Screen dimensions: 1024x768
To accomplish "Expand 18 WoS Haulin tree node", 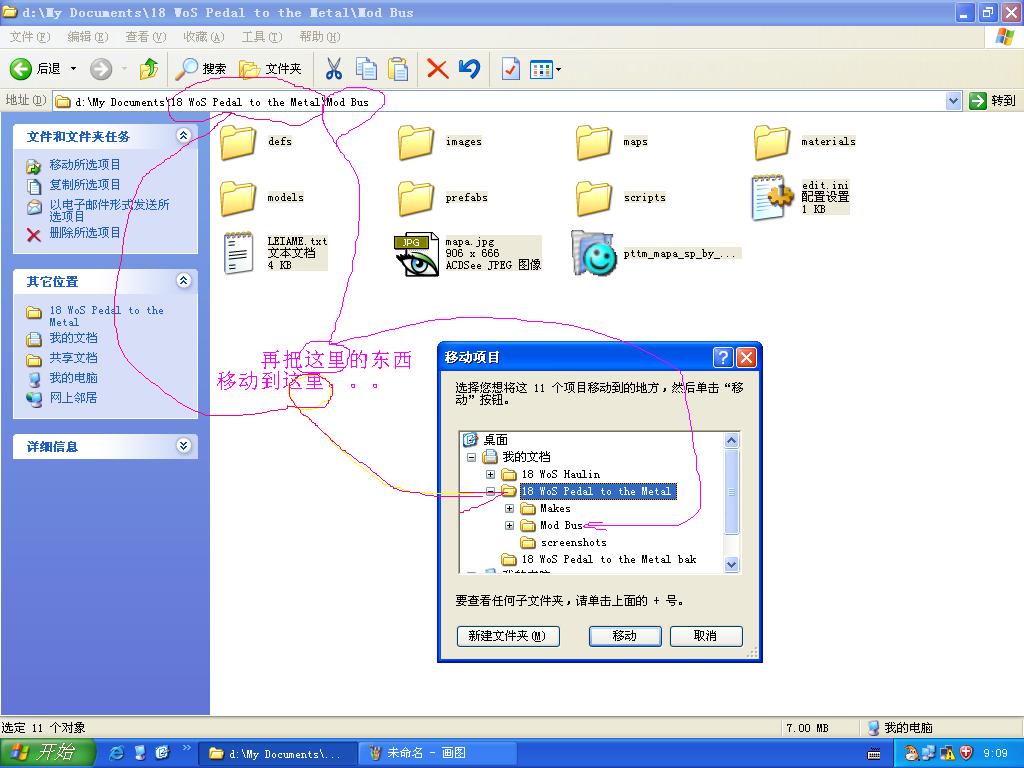I will click(x=490, y=474).
